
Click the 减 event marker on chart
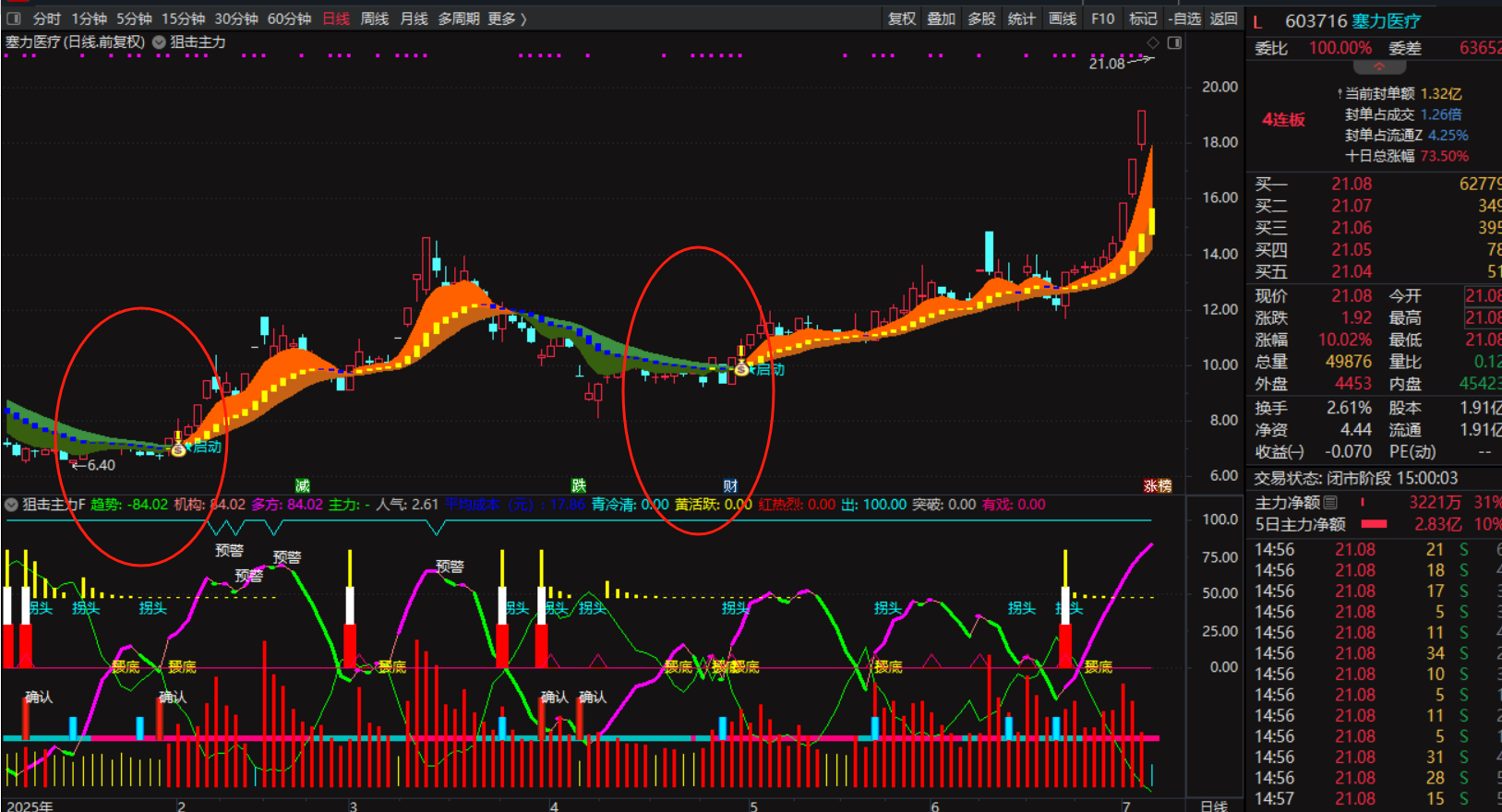pyautogui.click(x=302, y=485)
